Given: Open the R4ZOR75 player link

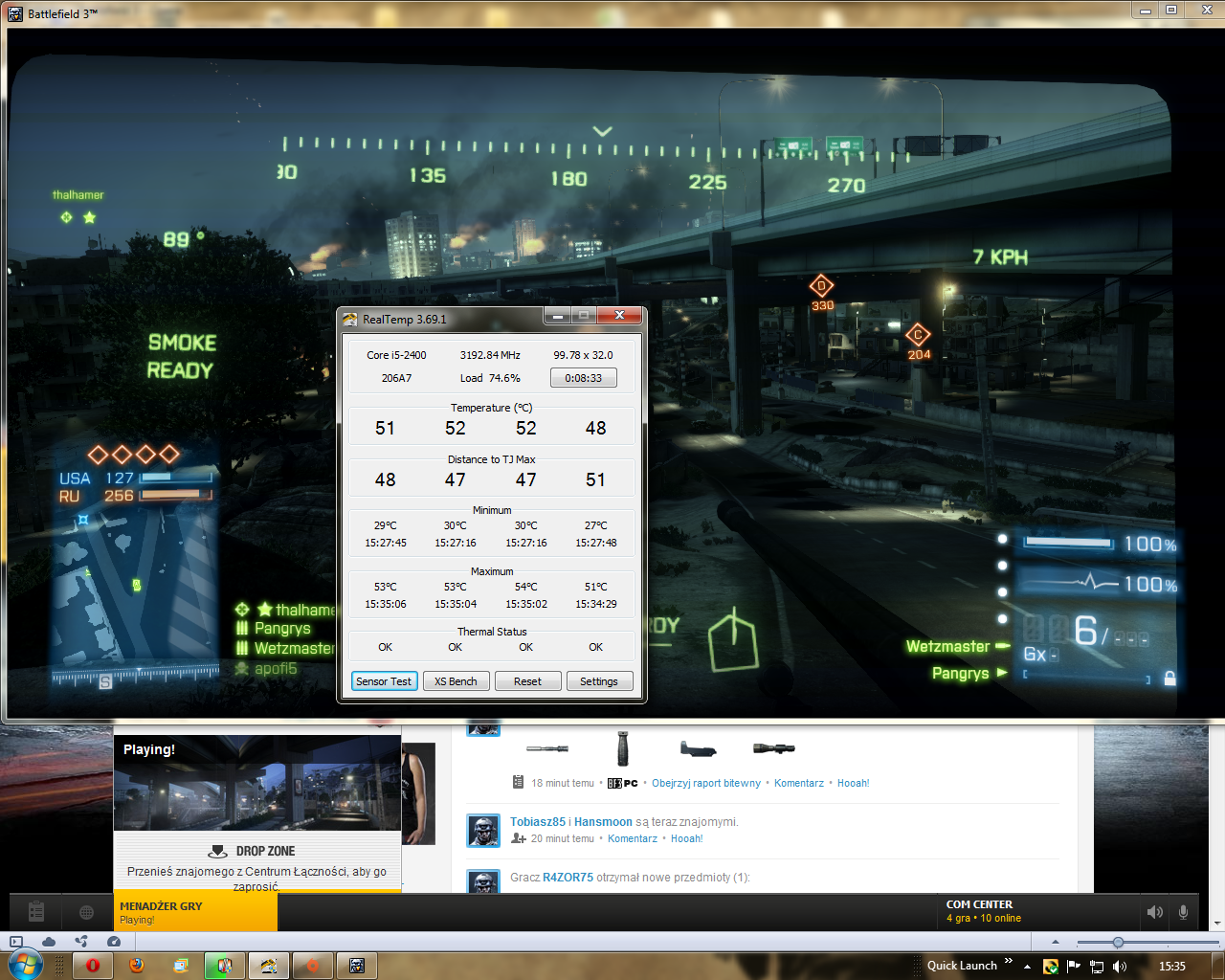Looking at the screenshot, I should point(568,878).
